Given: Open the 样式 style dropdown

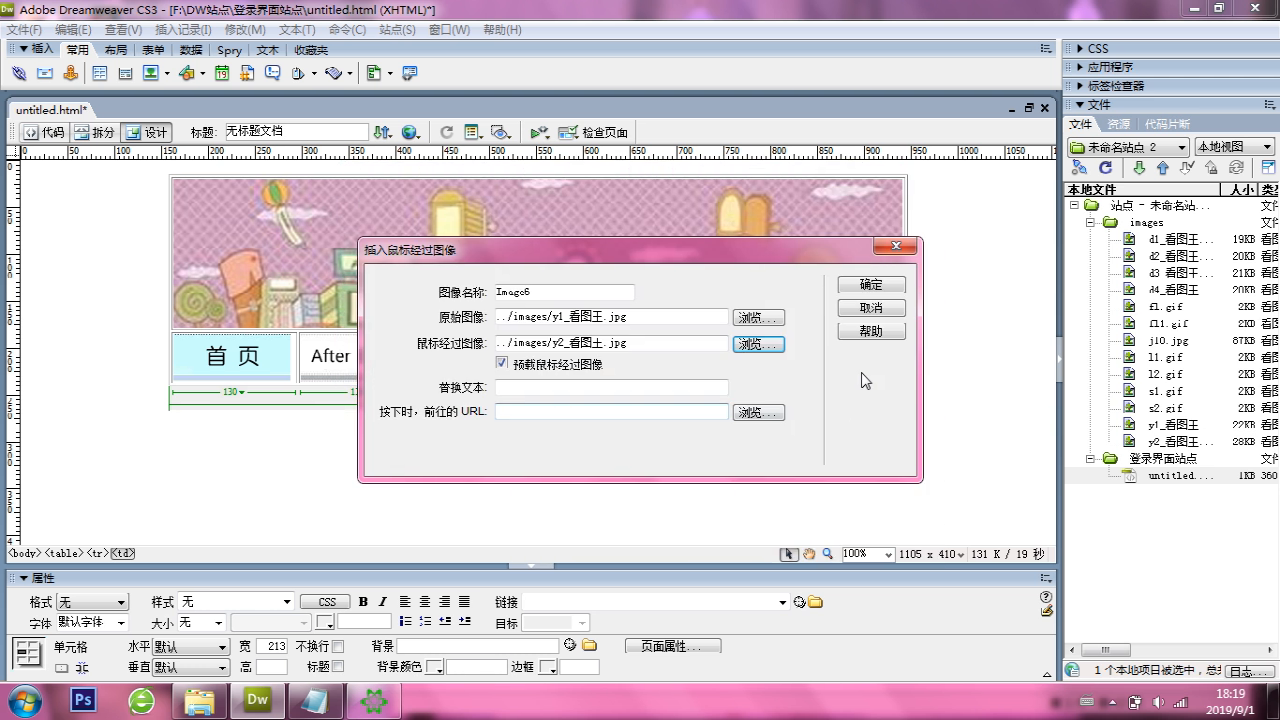Looking at the screenshot, I should click(x=236, y=602).
